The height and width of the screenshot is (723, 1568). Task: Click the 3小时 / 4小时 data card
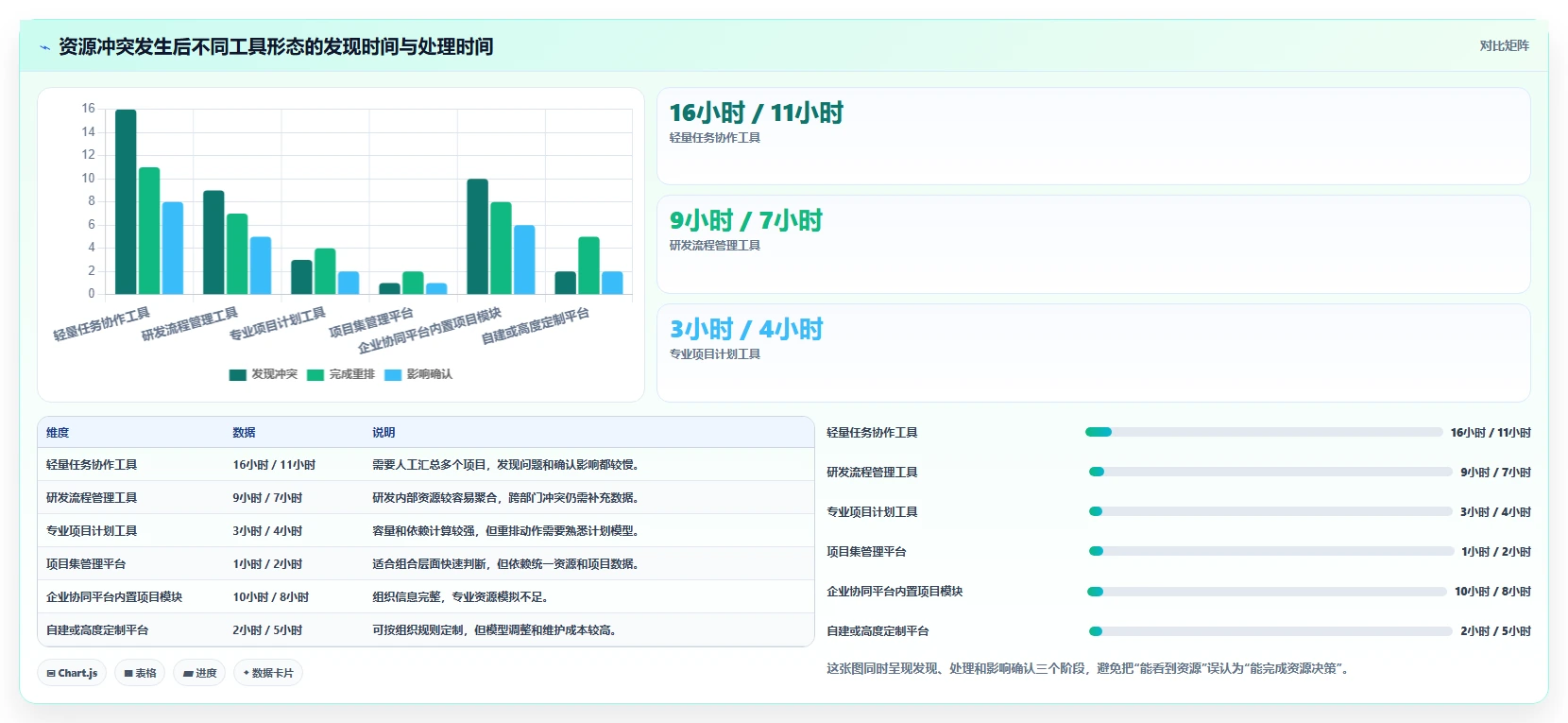pos(1094,353)
